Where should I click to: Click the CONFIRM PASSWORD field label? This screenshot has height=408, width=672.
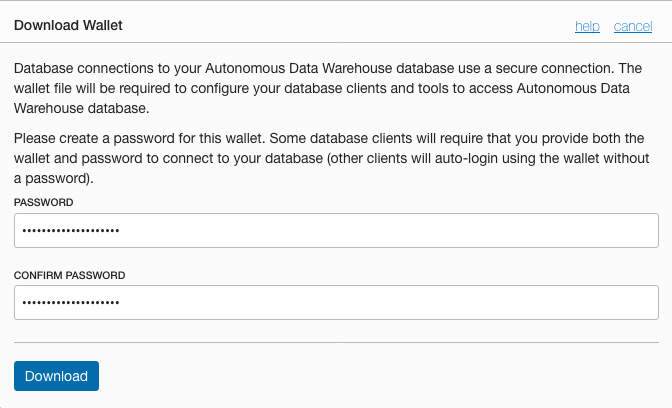pos(68,274)
